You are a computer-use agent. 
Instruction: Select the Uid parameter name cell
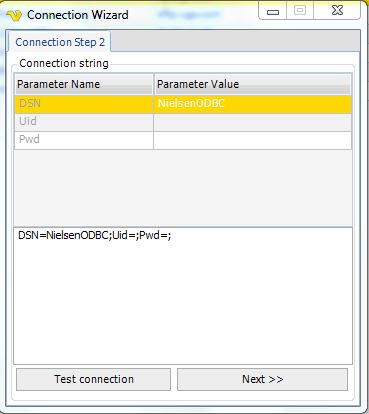pos(84,122)
